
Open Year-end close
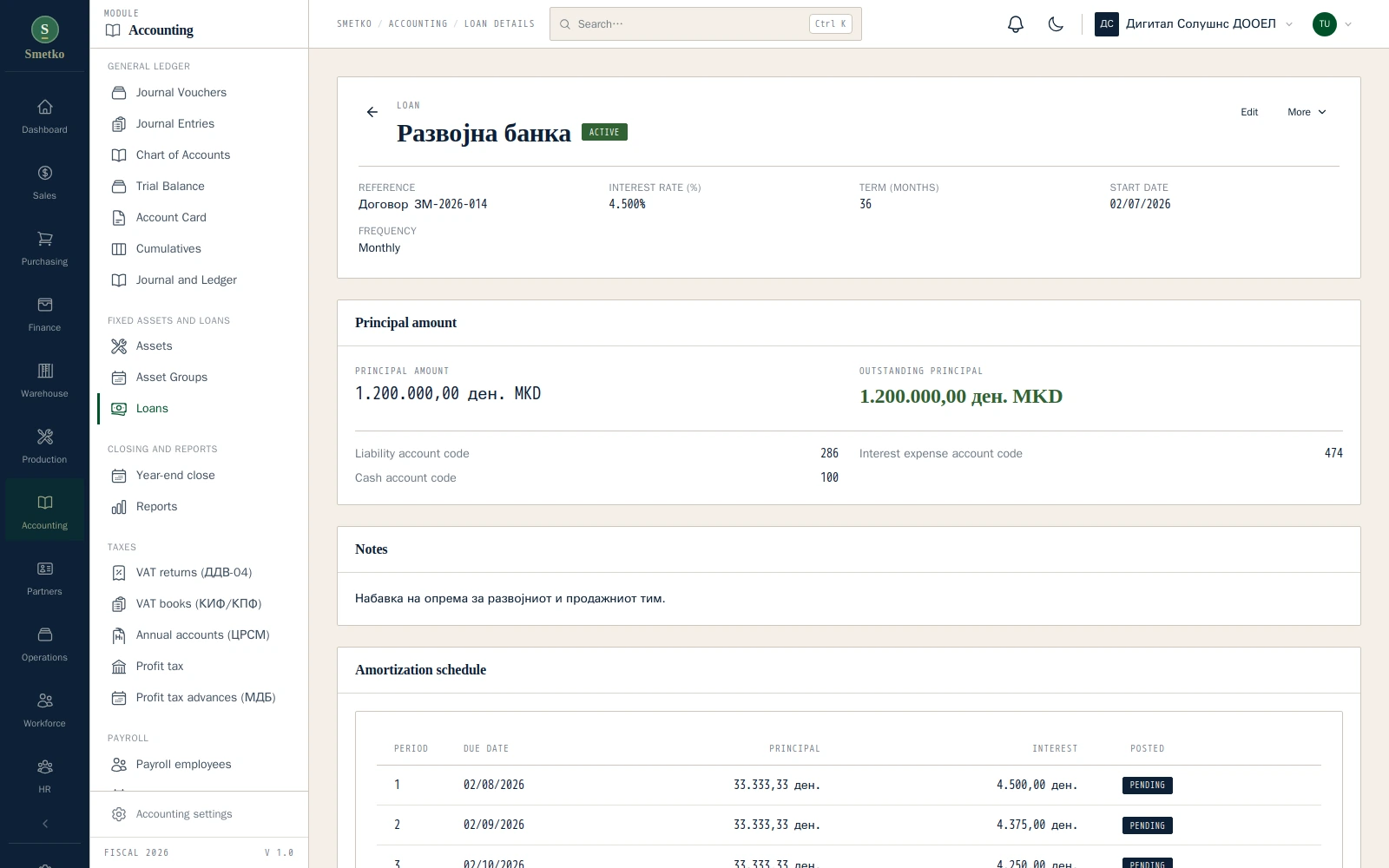click(200, 476)
